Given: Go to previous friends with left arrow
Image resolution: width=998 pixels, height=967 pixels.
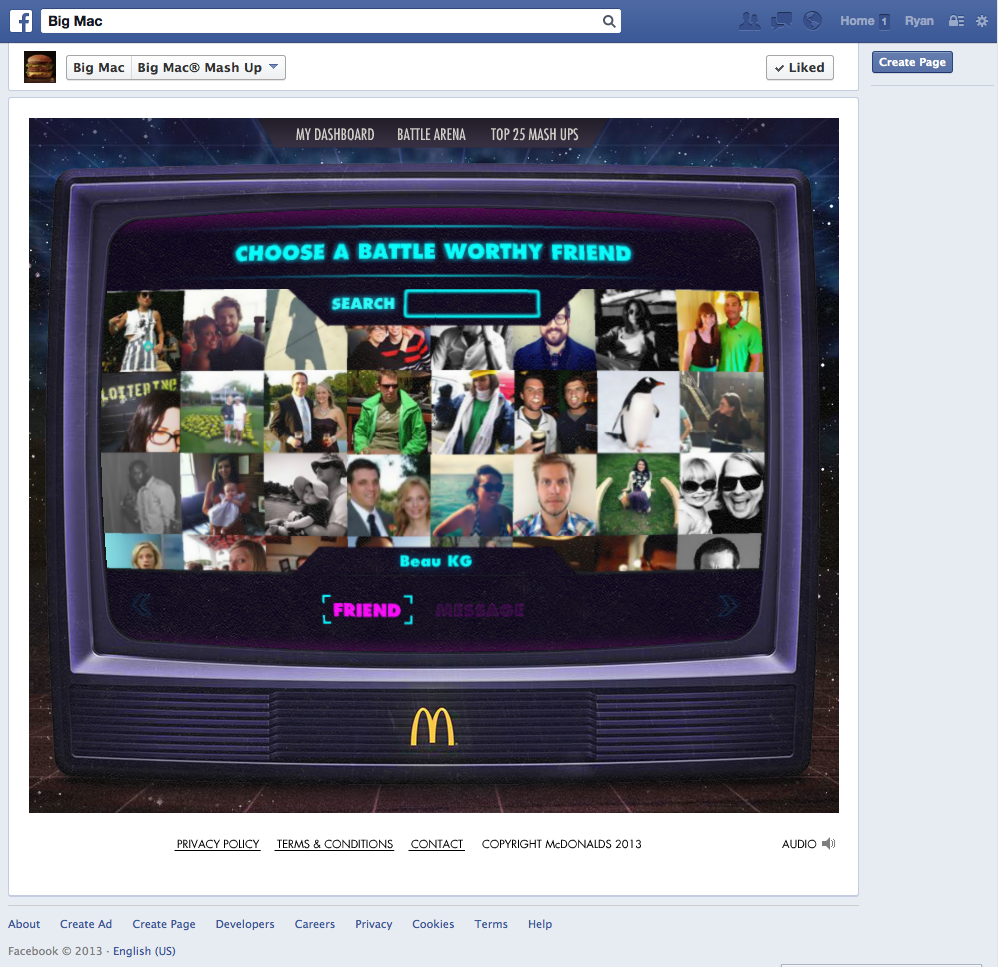Looking at the screenshot, I should (141, 605).
